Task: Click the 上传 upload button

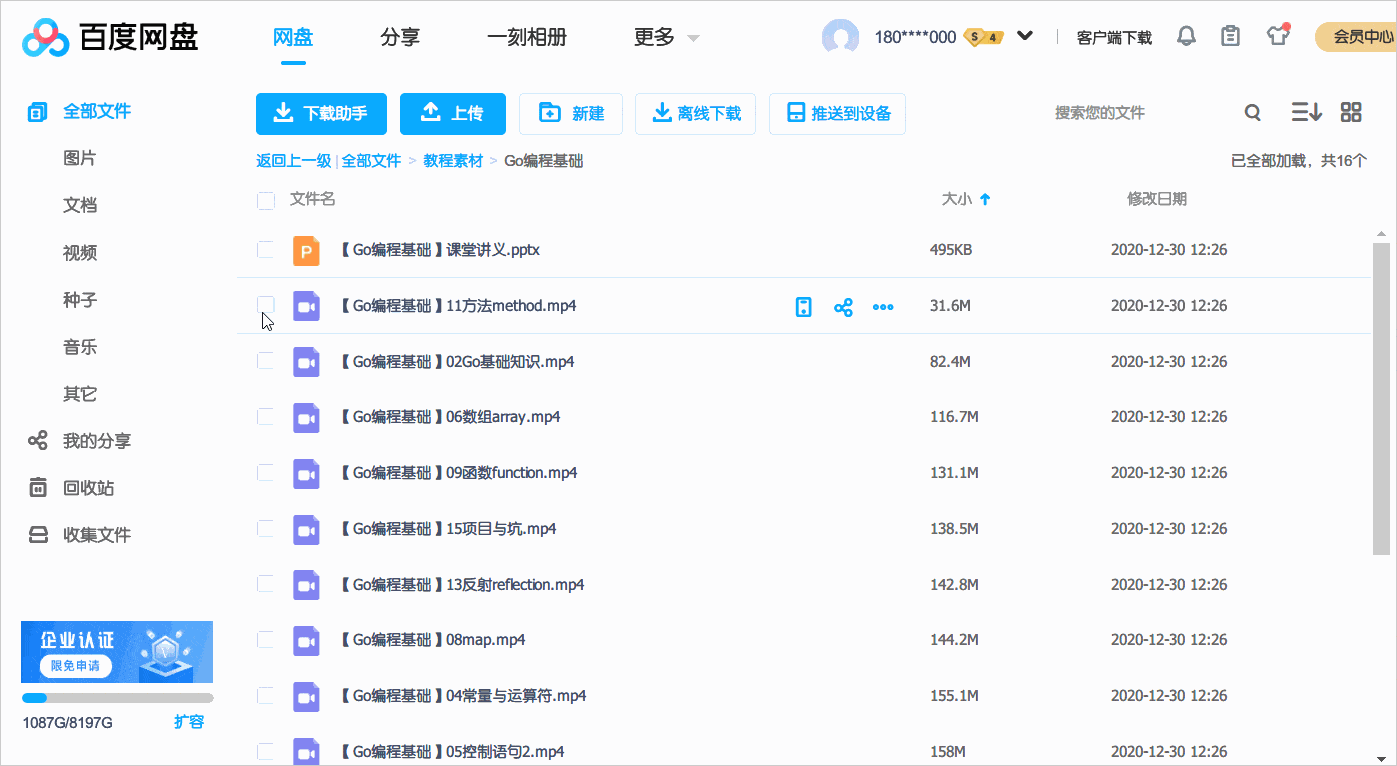Action: (453, 114)
